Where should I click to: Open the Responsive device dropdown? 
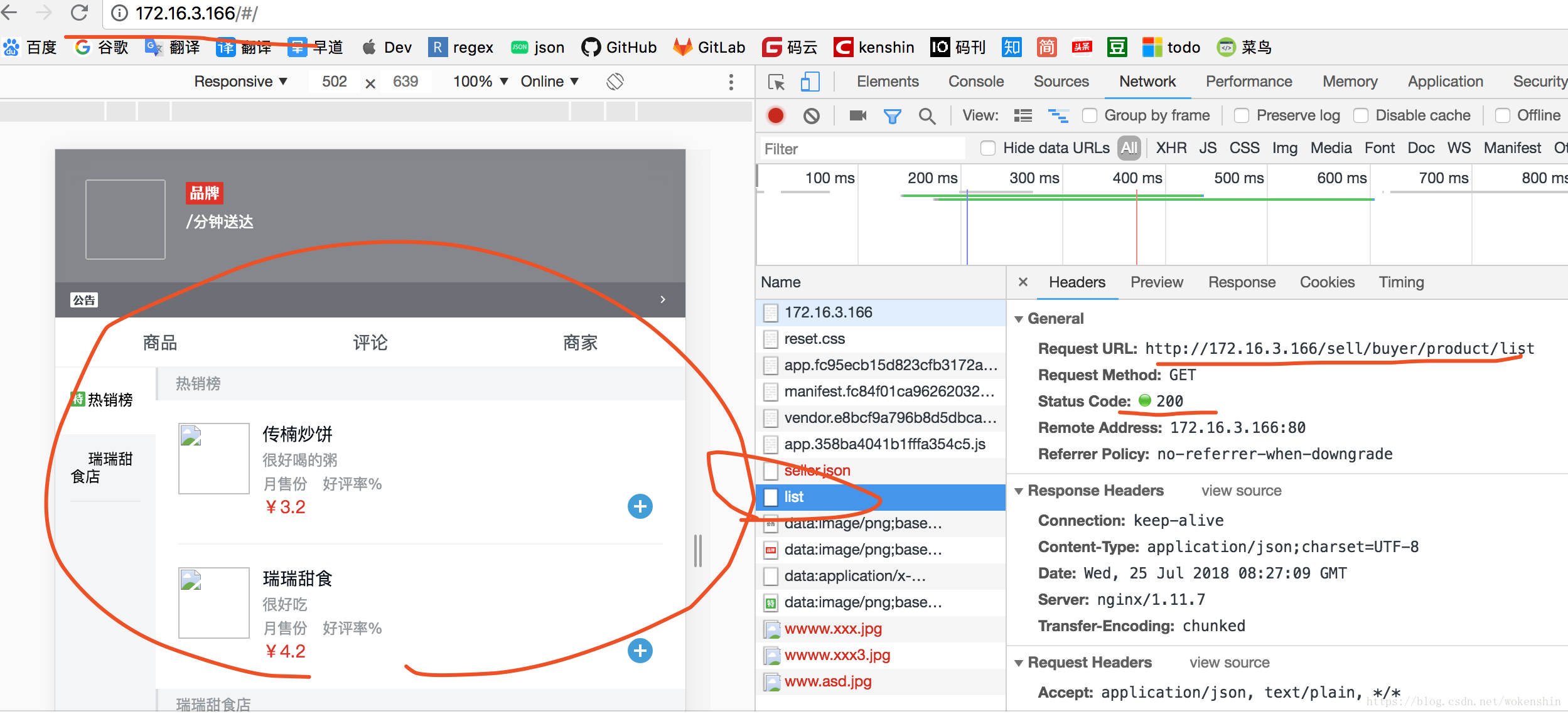241,82
